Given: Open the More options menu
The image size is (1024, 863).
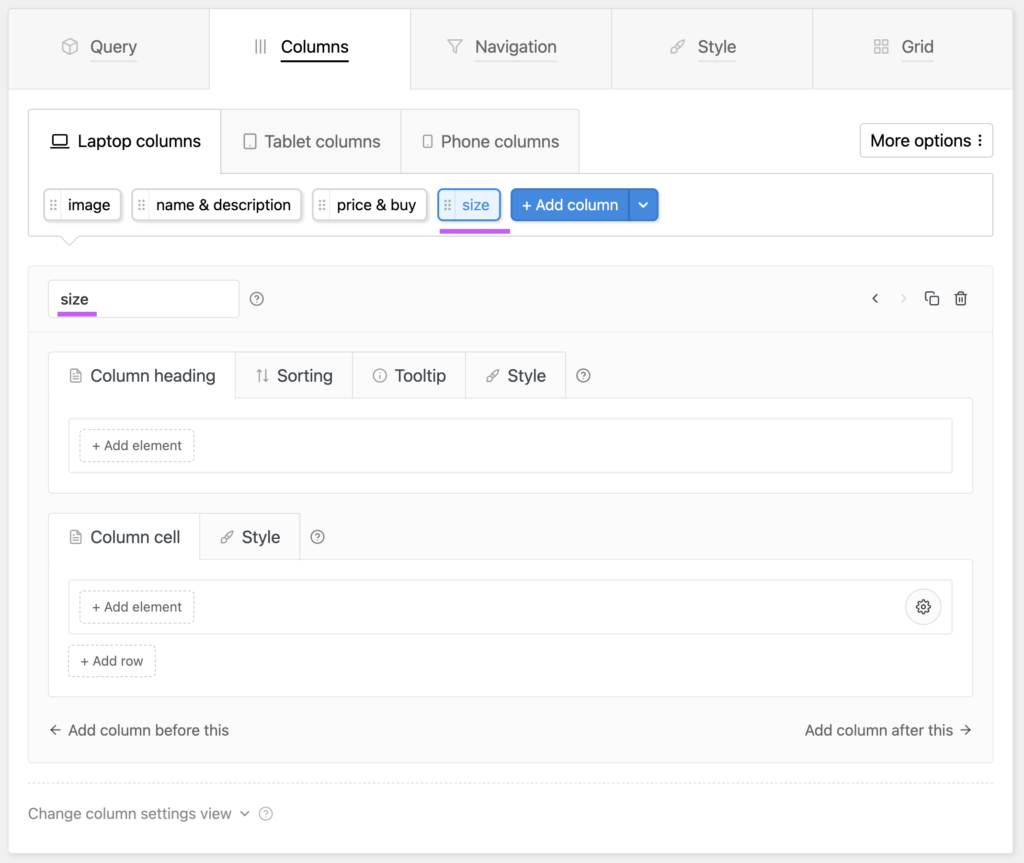Looking at the screenshot, I should 926,140.
